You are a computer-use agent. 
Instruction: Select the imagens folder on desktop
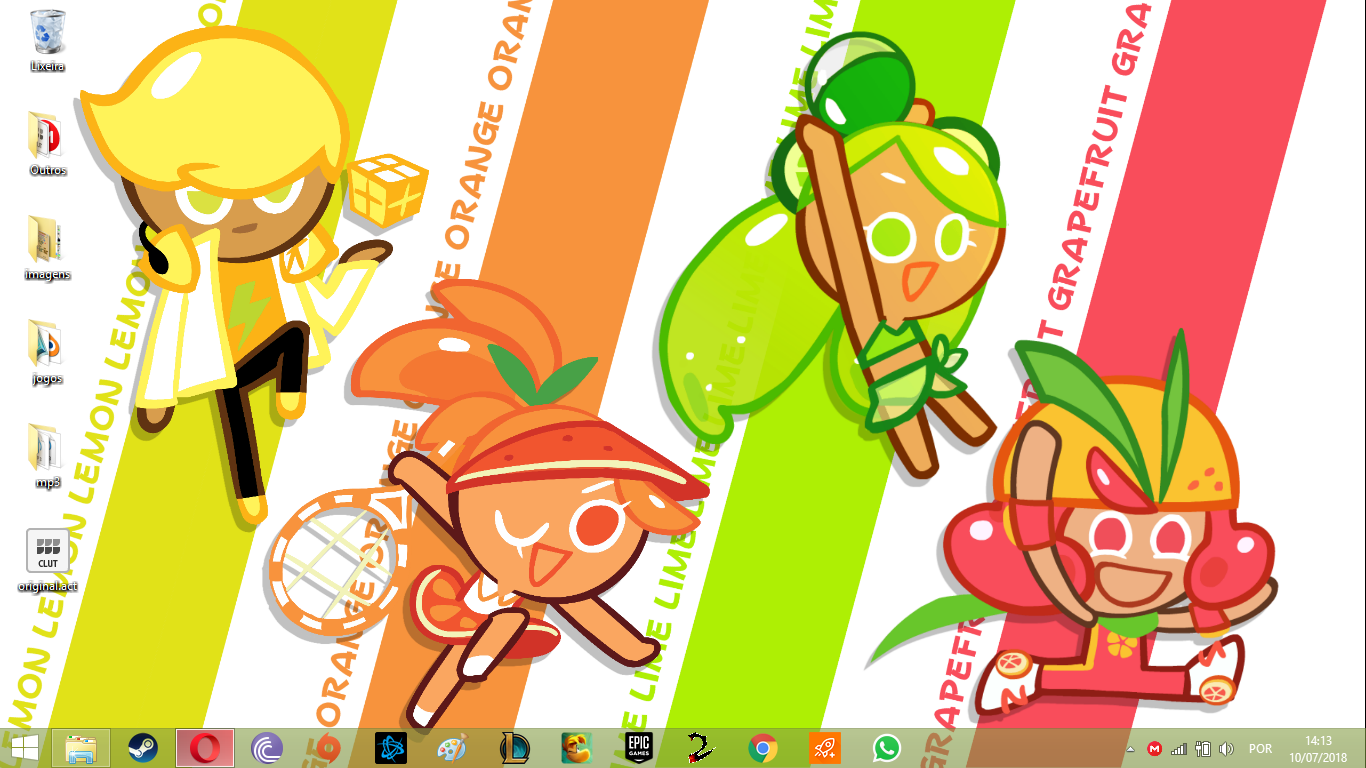(47, 248)
